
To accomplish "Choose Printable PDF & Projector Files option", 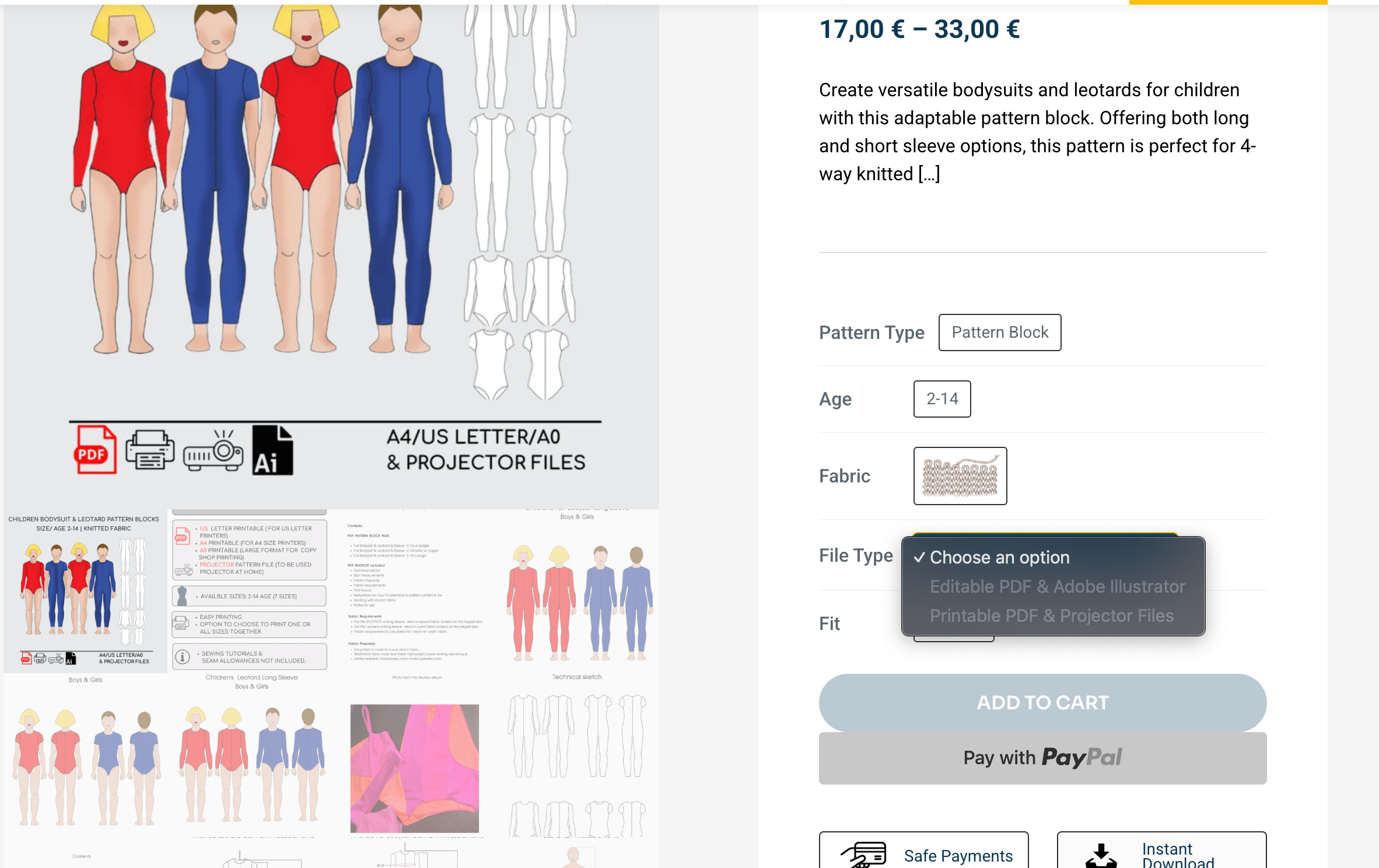I will pyautogui.click(x=1051, y=615).
